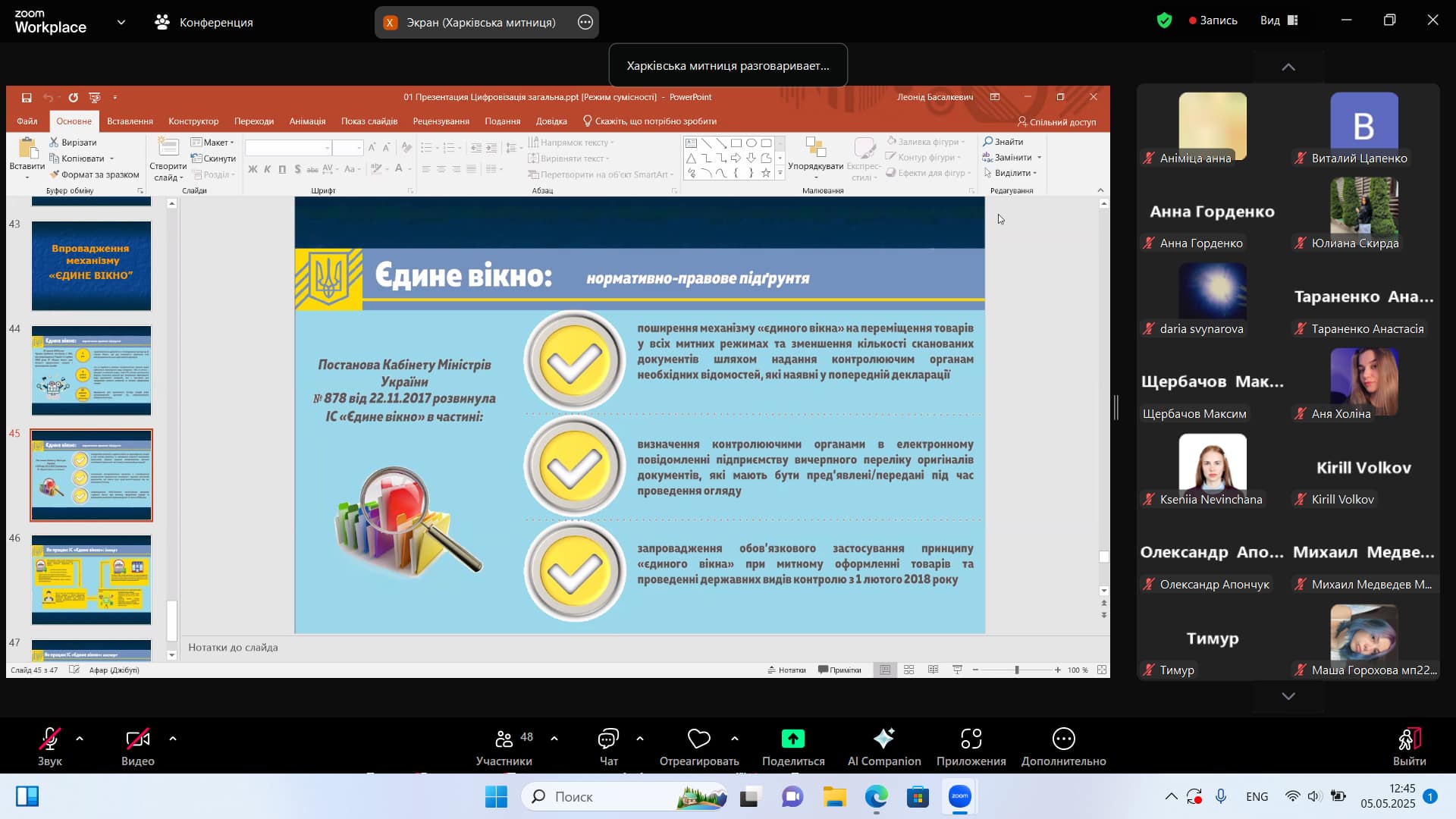Switch to Показ слайдів ribbon tab

click(369, 121)
